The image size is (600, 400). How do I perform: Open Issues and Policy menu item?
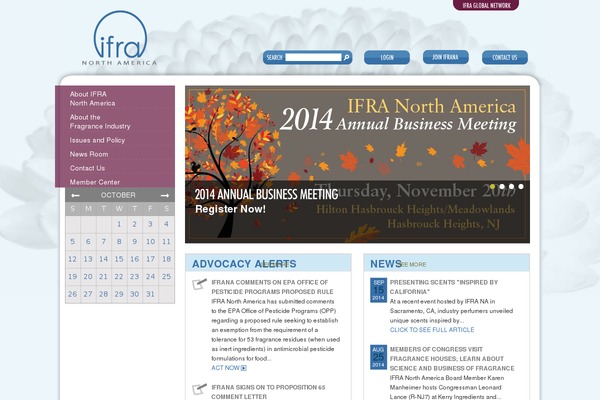pos(97,140)
